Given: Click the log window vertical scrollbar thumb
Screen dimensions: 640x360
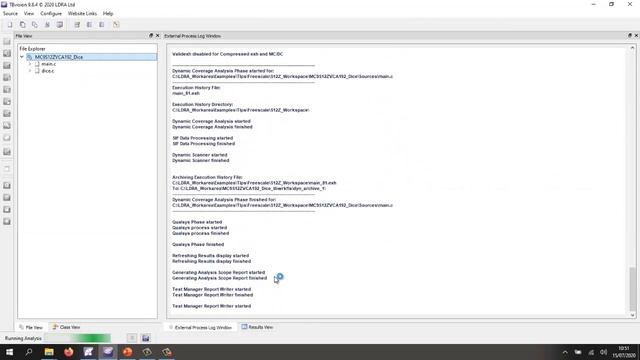Looking at the screenshot, I should [x=632, y=289].
